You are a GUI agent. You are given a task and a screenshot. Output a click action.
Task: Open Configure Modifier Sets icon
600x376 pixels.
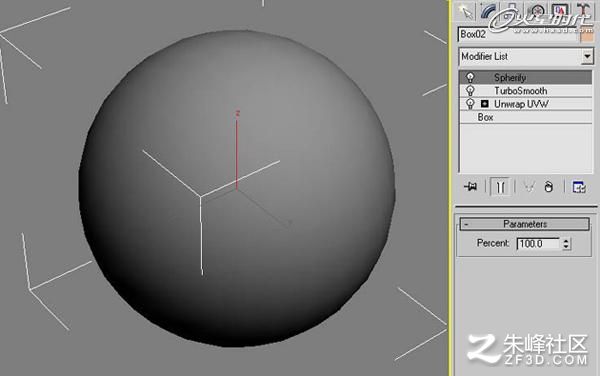579,187
